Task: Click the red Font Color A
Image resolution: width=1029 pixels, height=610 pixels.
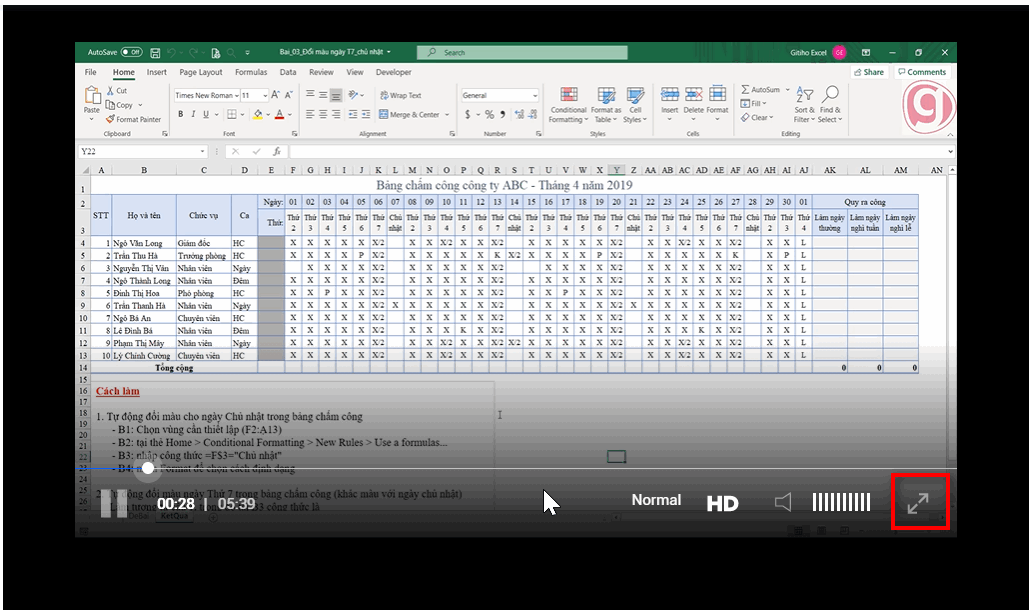Action: (x=280, y=114)
